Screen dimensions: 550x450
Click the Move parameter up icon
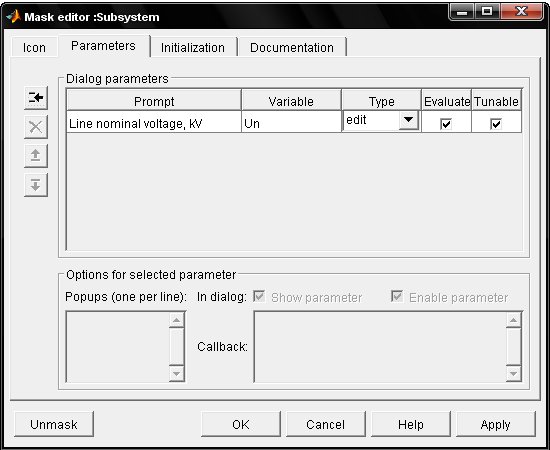pos(36,155)
